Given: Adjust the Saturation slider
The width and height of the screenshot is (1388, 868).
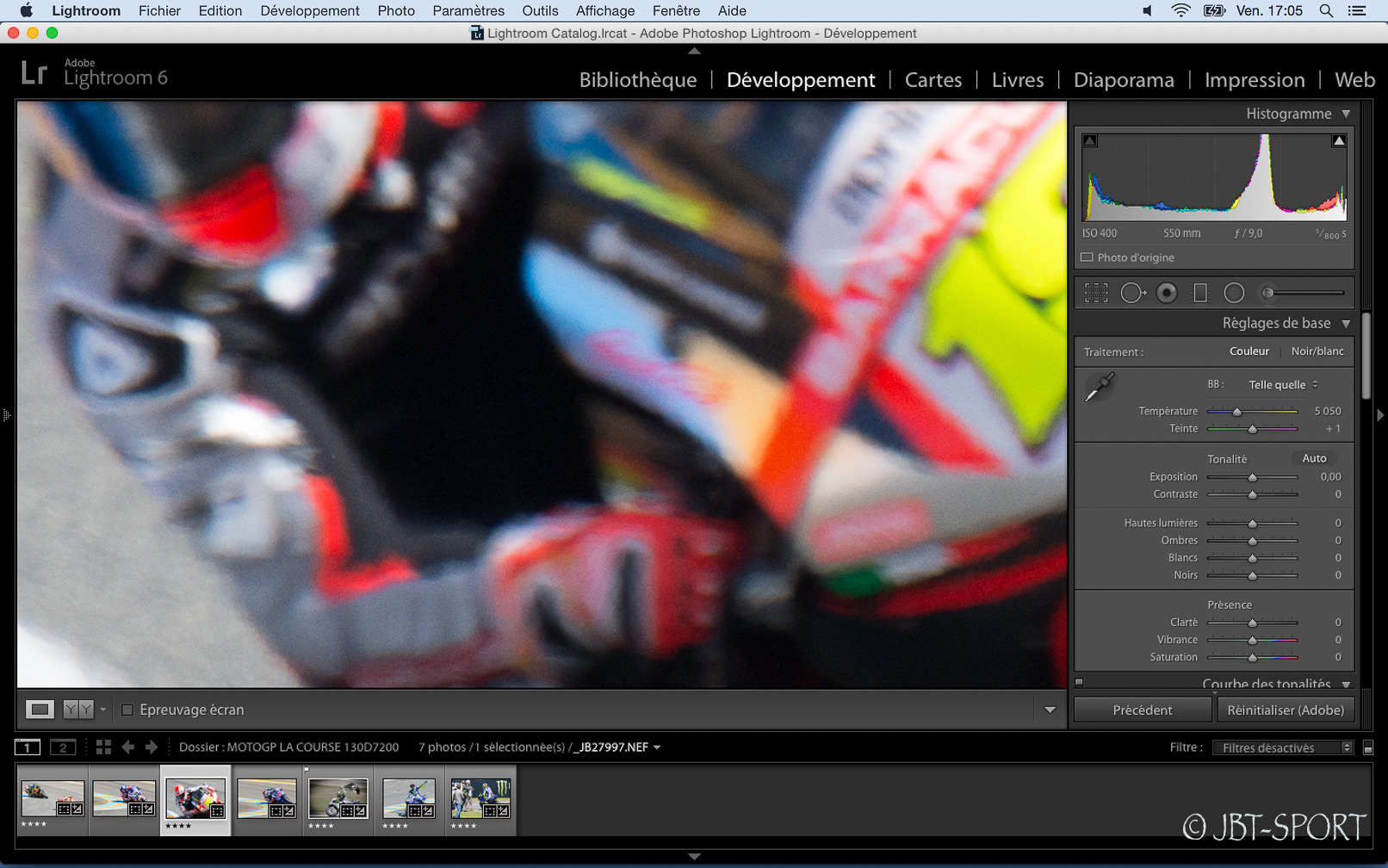Looking at the screenshot, I should (x=1253, y=658).
